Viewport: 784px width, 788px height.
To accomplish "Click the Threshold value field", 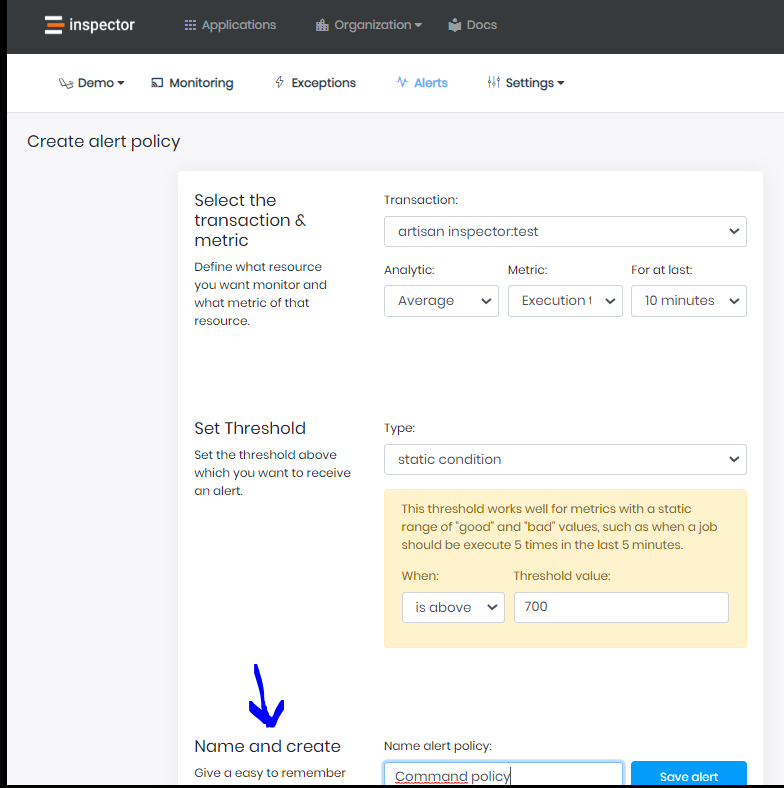I will [x=621, y=607].
